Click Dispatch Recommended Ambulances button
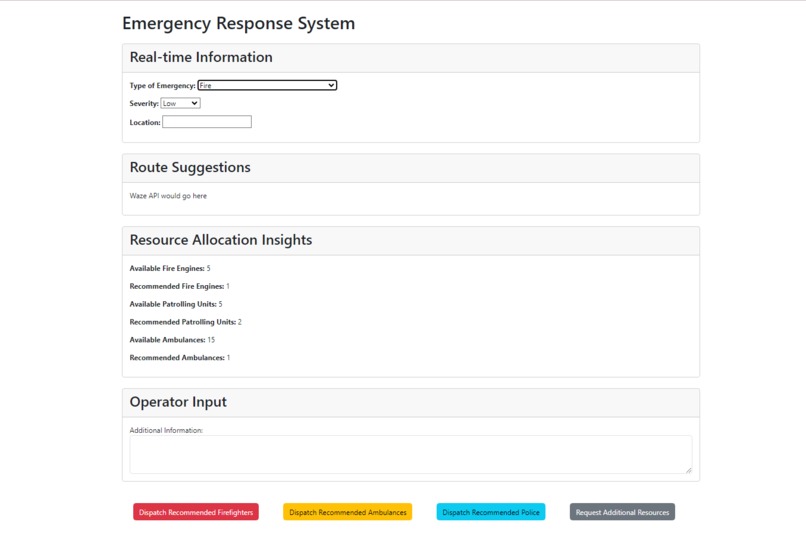This screenshot has height=537, width=806. 347,512
